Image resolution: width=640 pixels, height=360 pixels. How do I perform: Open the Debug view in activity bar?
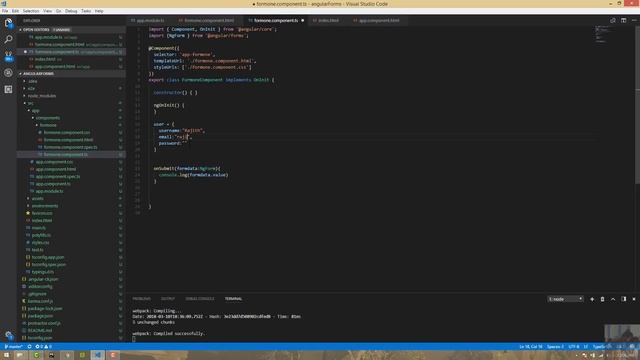click(x=8, y=73)
